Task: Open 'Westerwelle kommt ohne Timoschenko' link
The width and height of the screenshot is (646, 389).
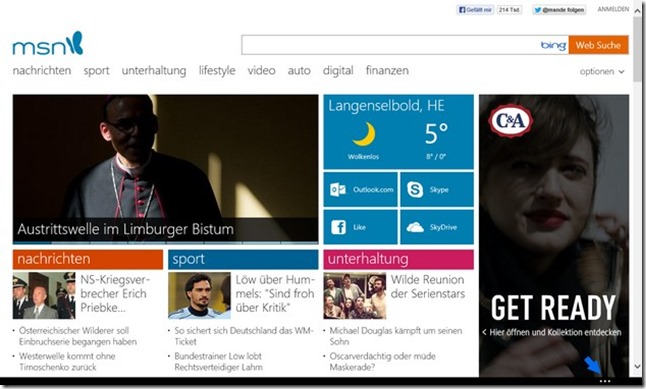Action: 67,361
